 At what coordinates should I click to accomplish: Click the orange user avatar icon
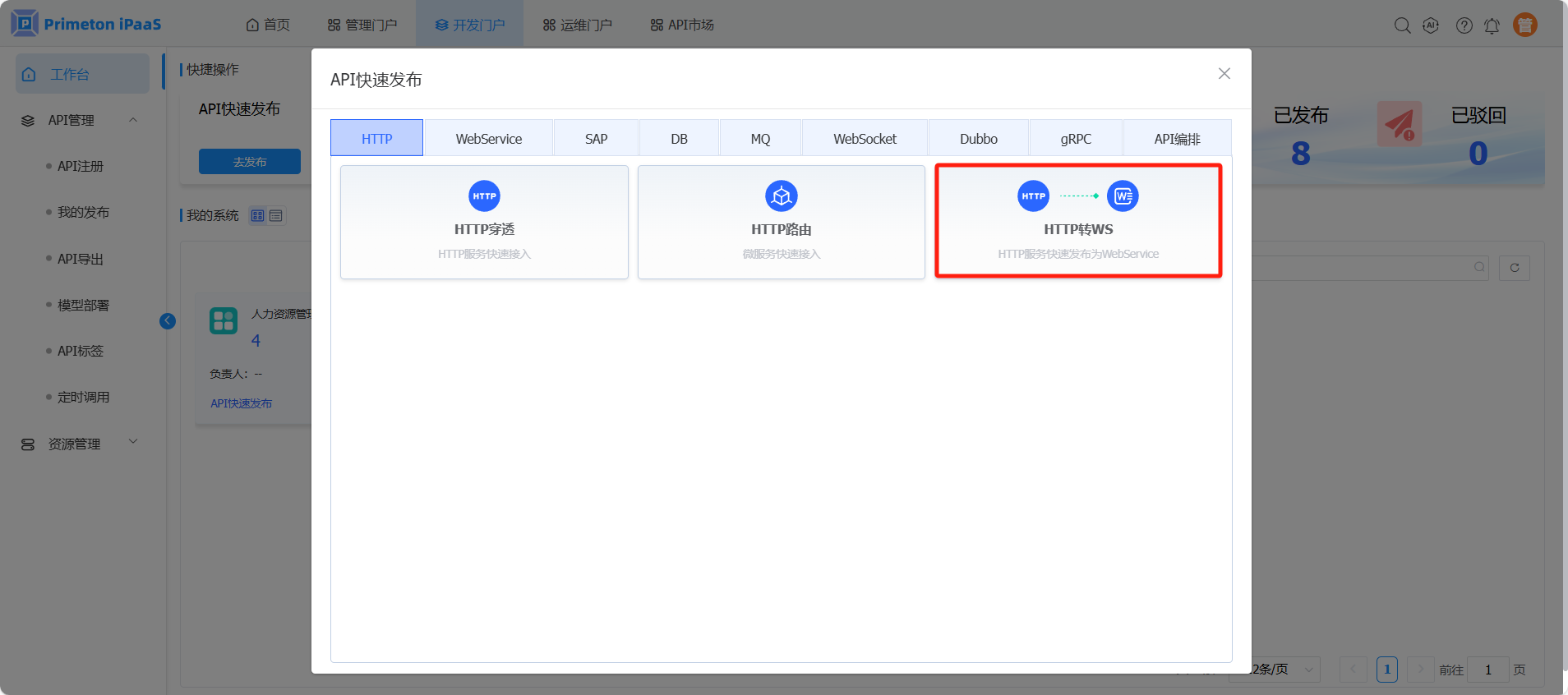point(1525,25)
